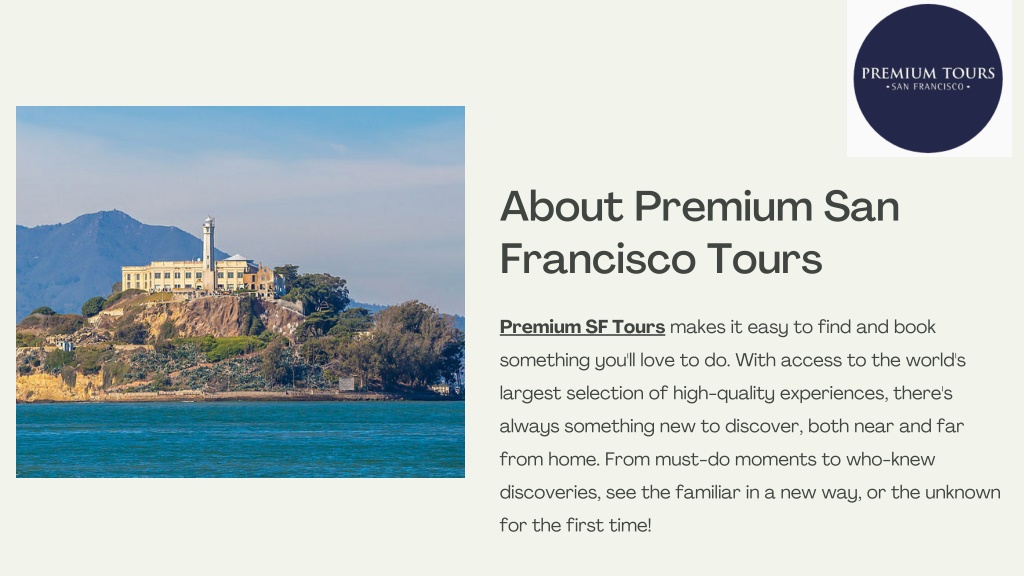Click the blue water area of the photo
1024x576 pixels.
(240, 439)
